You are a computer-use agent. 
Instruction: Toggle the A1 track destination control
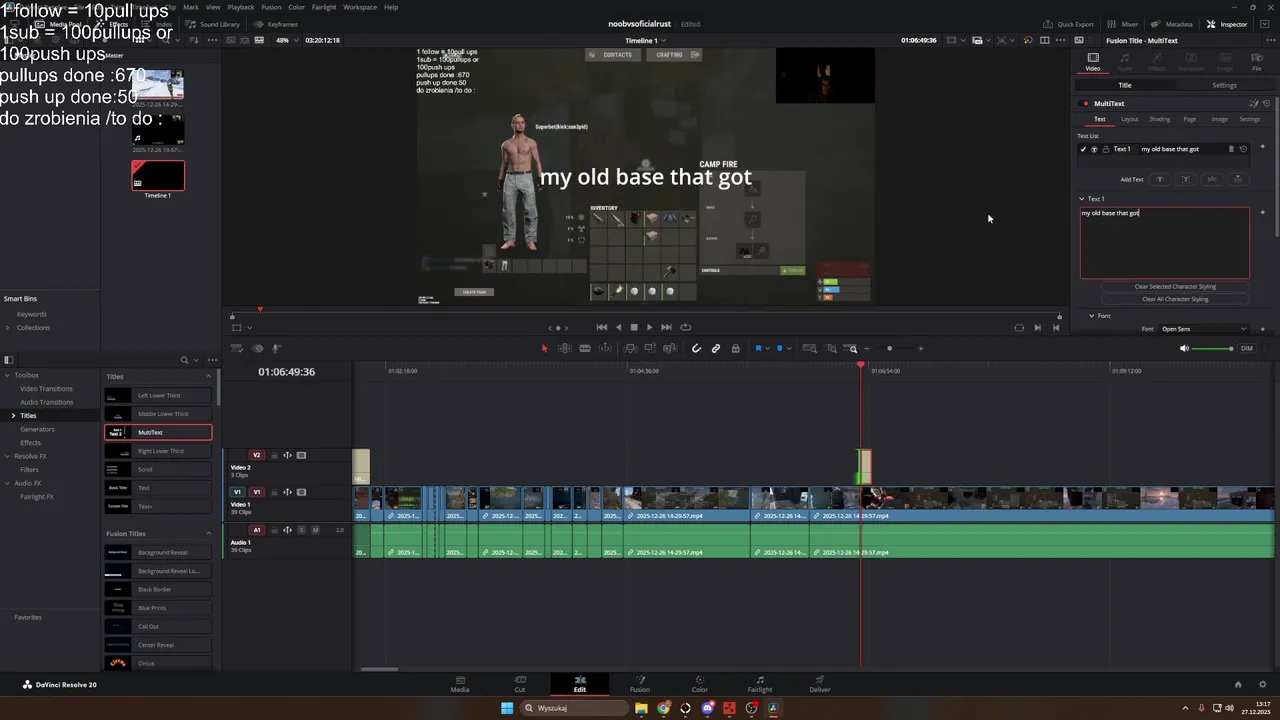click(x=257, y=530)
